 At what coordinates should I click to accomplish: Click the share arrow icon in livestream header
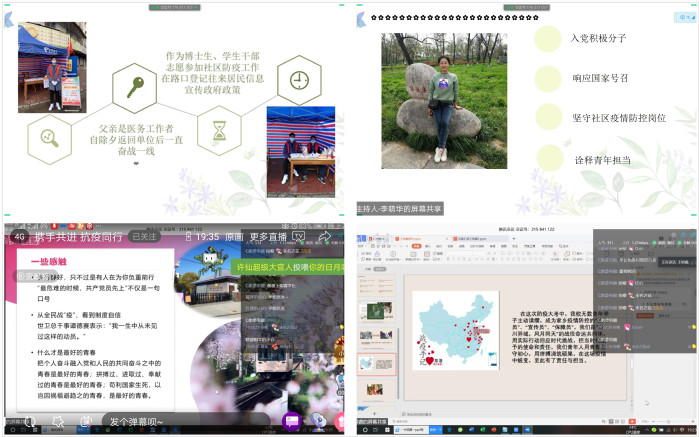point(325,237)
